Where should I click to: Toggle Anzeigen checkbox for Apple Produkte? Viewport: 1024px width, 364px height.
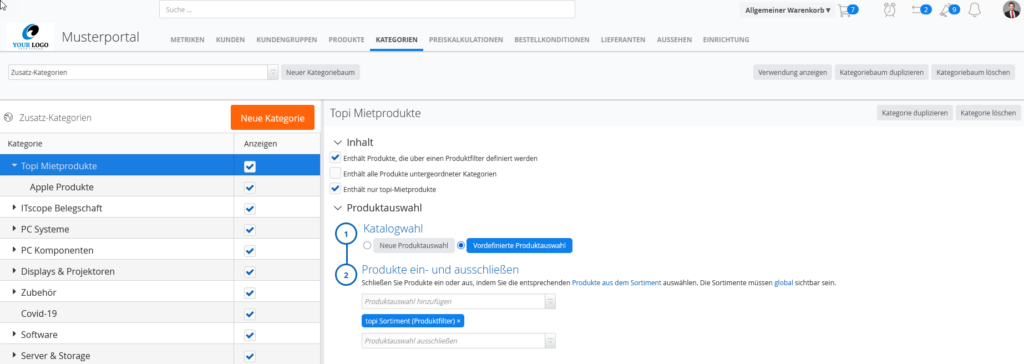[249, 188]
